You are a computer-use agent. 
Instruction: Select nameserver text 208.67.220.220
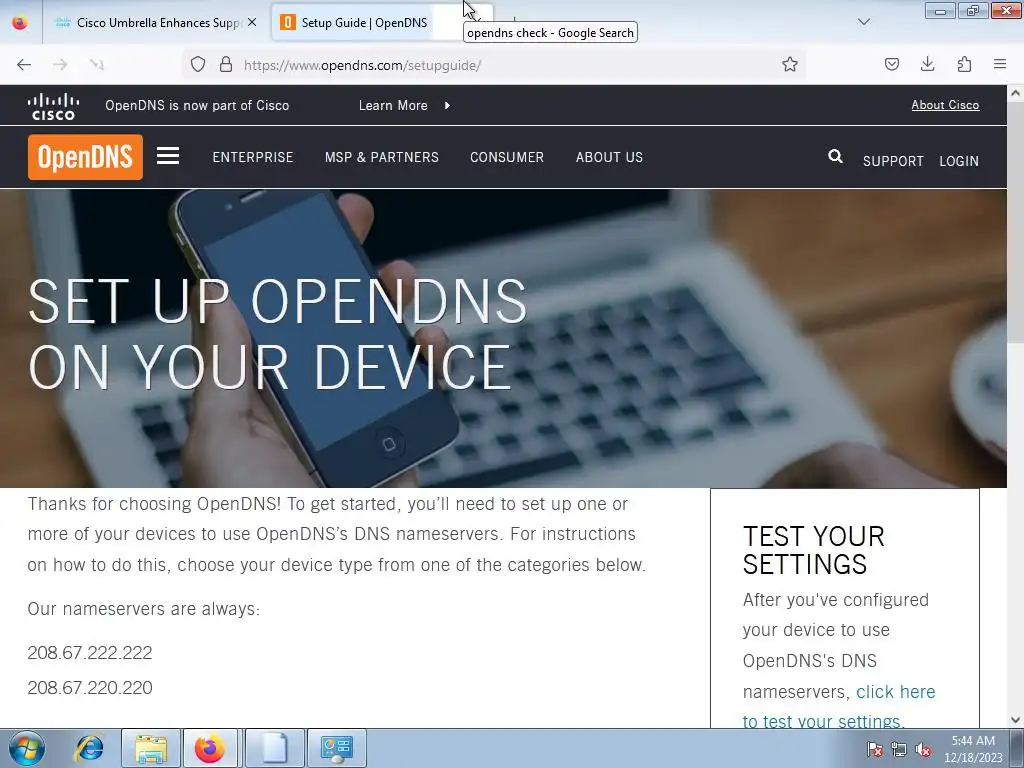(x=90, y=688)
